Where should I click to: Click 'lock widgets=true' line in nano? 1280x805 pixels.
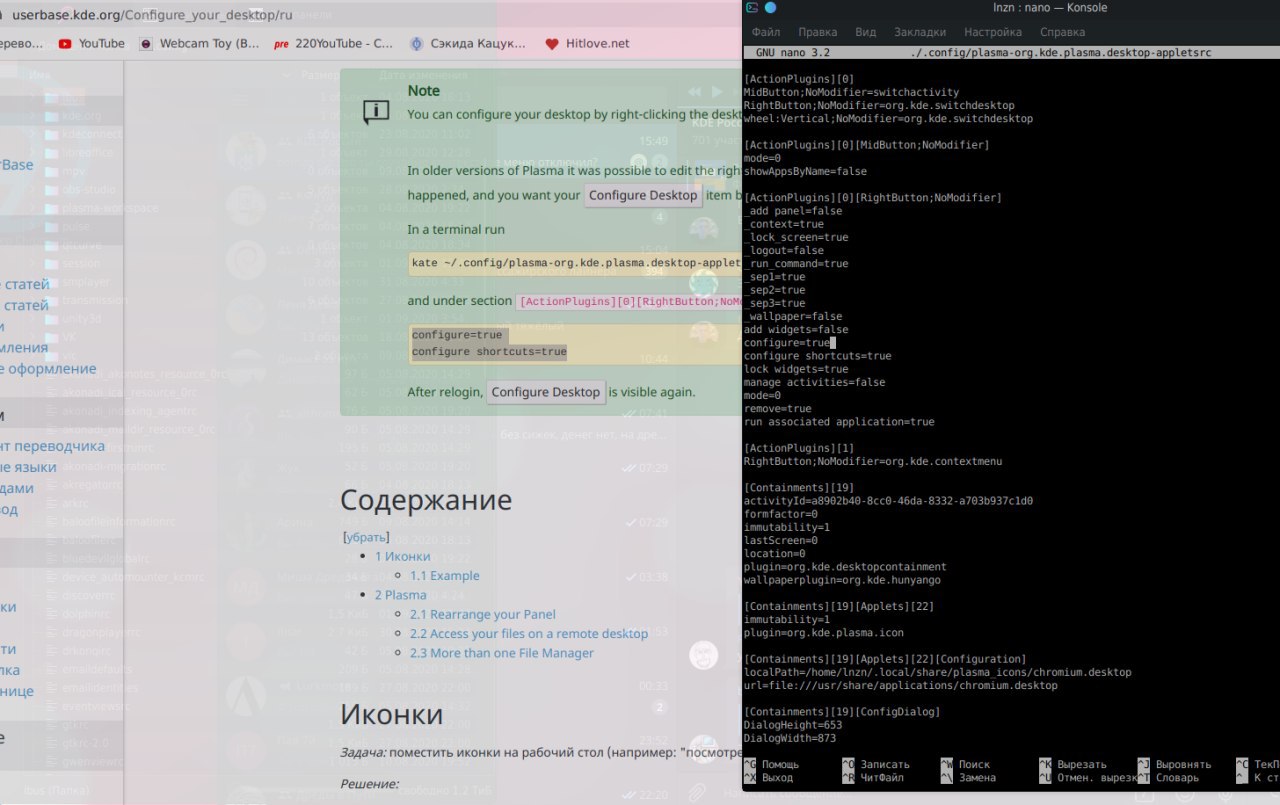click(795, 369)
